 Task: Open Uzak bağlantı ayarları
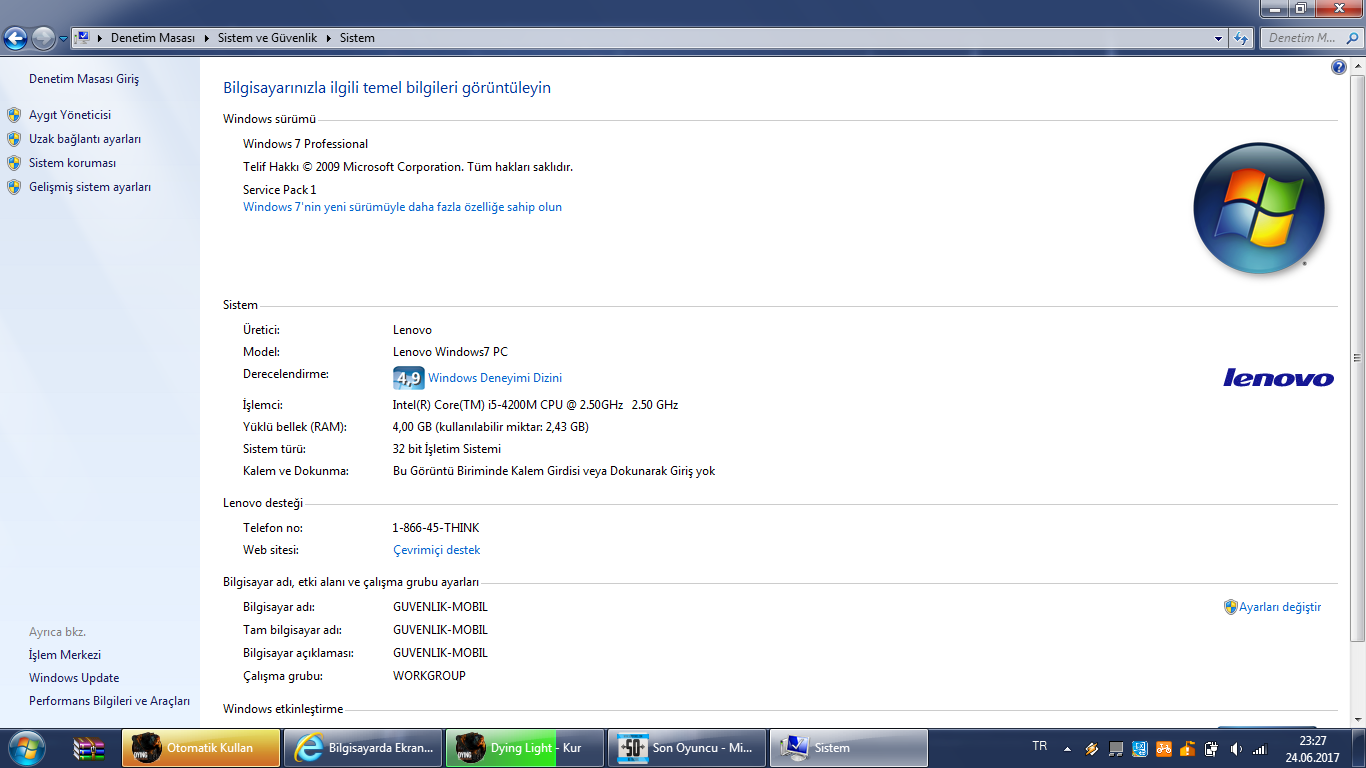pos(85,139)
